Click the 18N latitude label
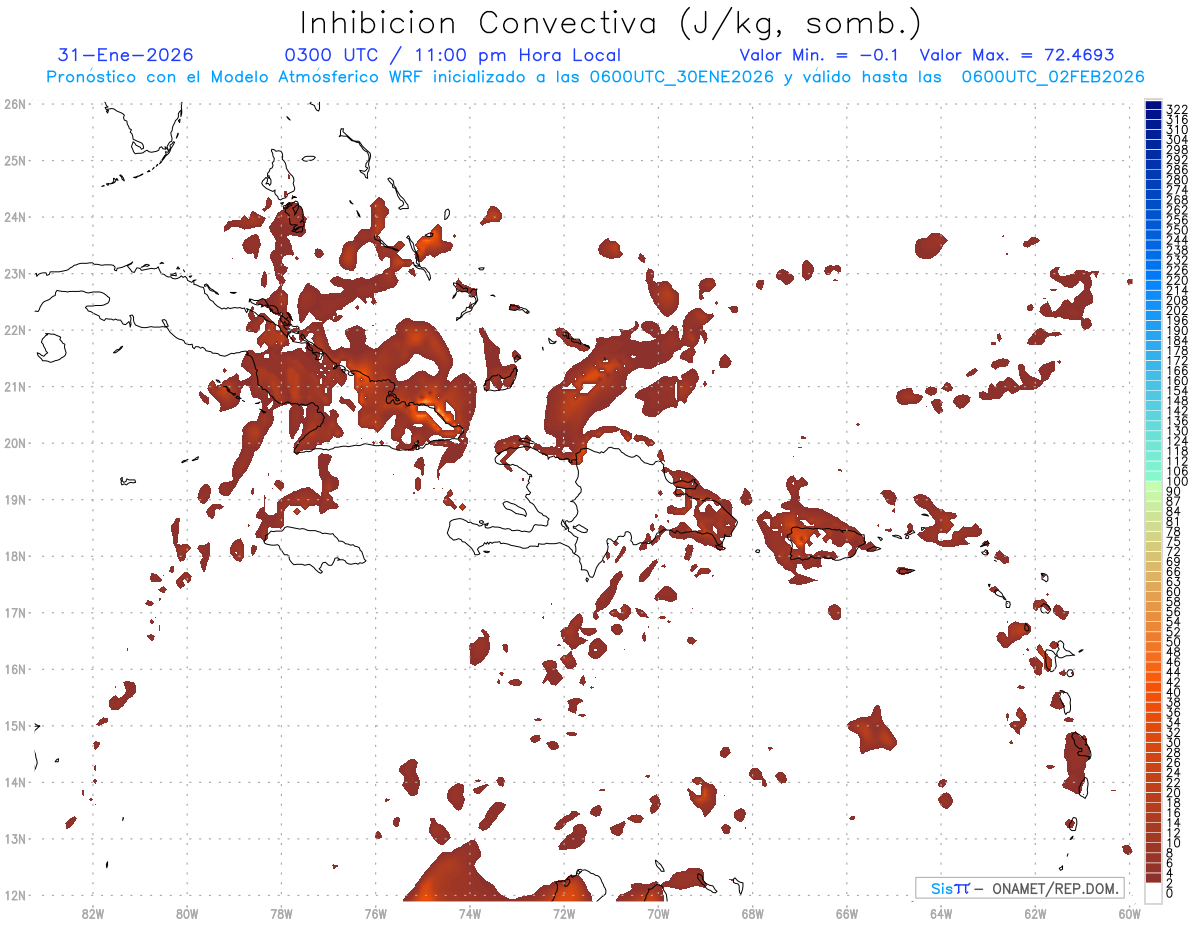This screenshot has height=927, width=1200. pyautogui.click(x=15, y=556)
